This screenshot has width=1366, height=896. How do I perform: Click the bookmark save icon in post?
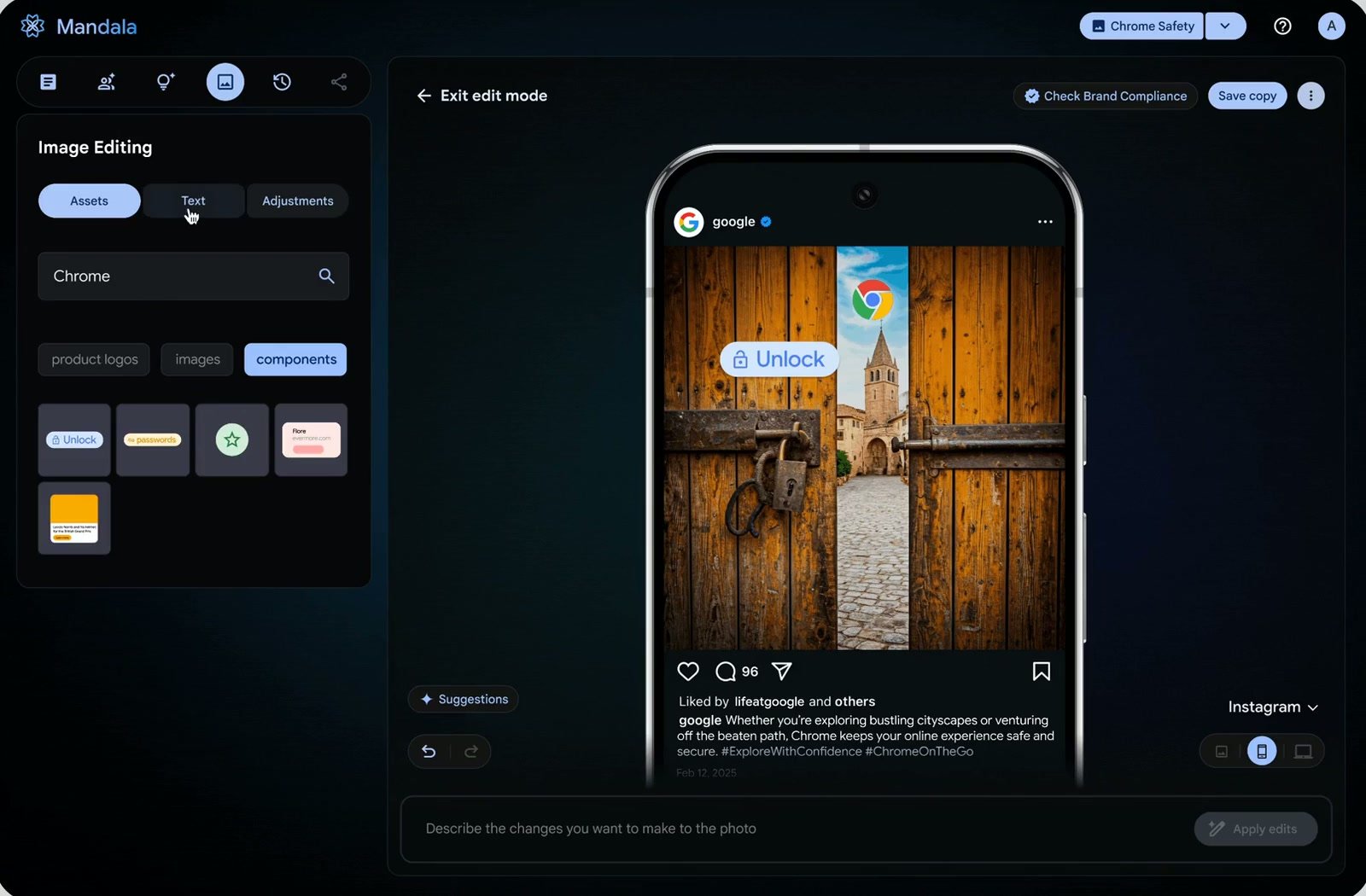[x=1042, y=672]
